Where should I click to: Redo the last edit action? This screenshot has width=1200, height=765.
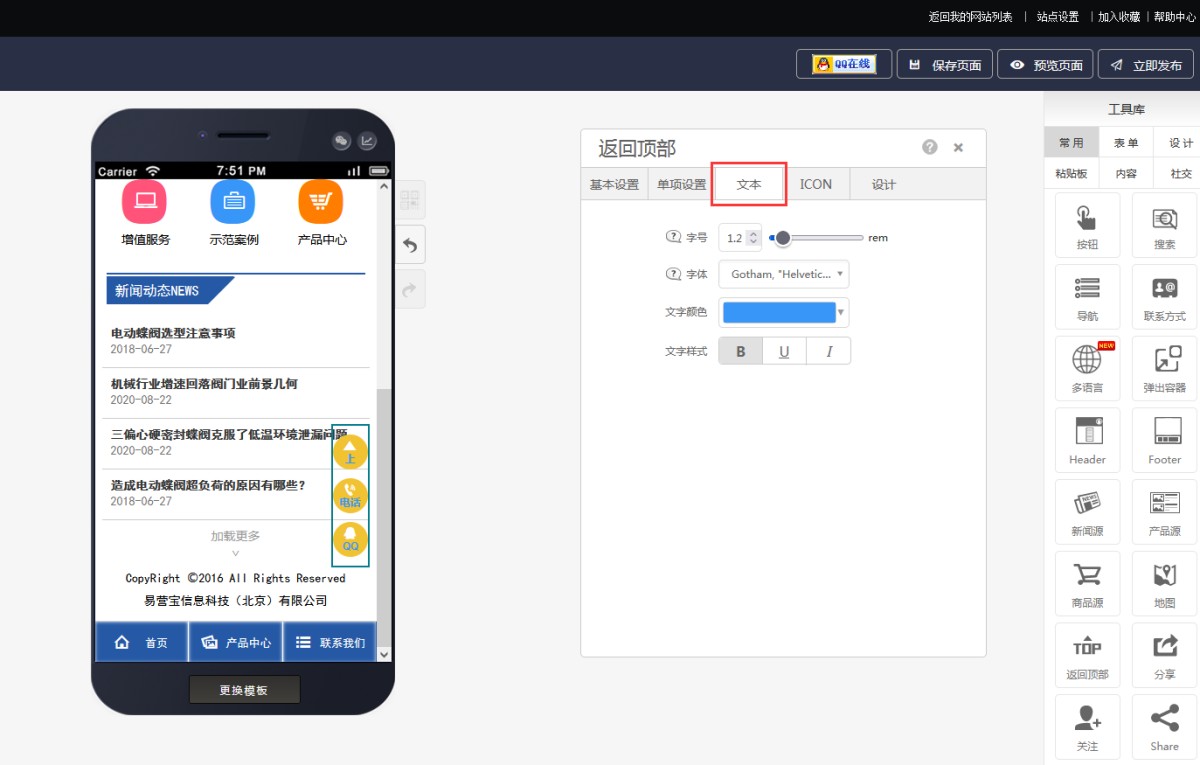coord(410,289)
